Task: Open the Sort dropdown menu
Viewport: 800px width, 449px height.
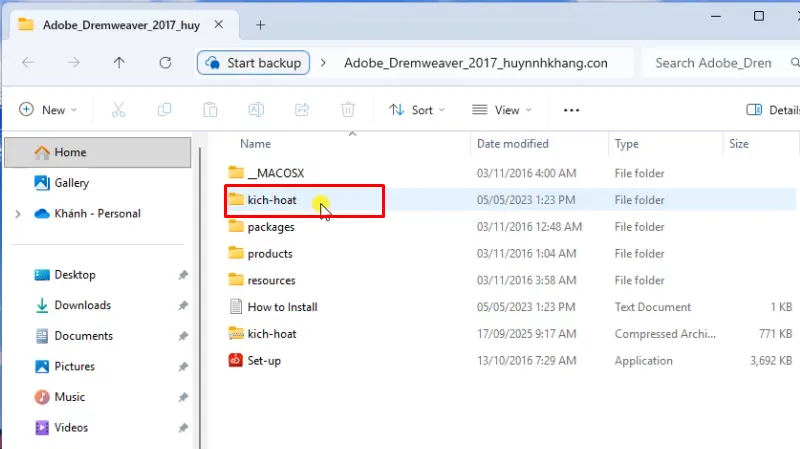Action: (x=417, y=110)
